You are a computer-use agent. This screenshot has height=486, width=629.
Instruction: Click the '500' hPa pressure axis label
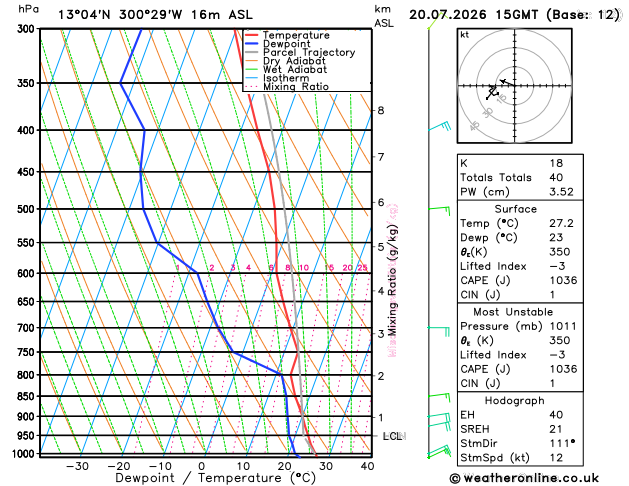(x=28, y=209)
